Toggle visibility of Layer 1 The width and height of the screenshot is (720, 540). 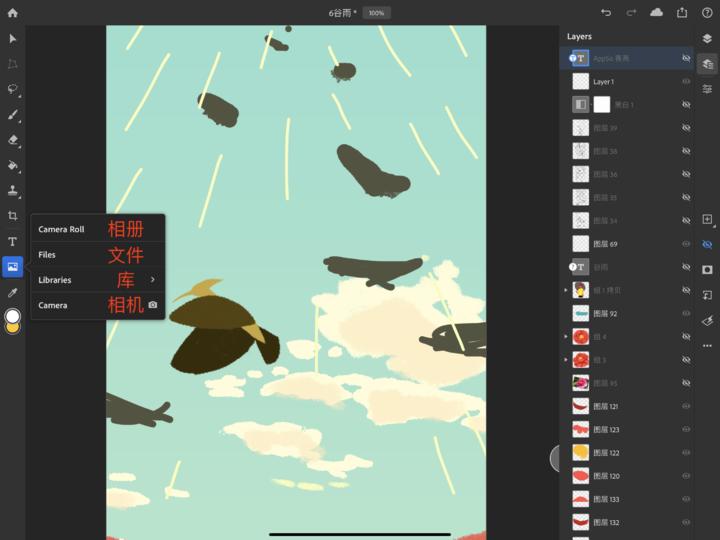pyautogui.click(x=686, y=81)
